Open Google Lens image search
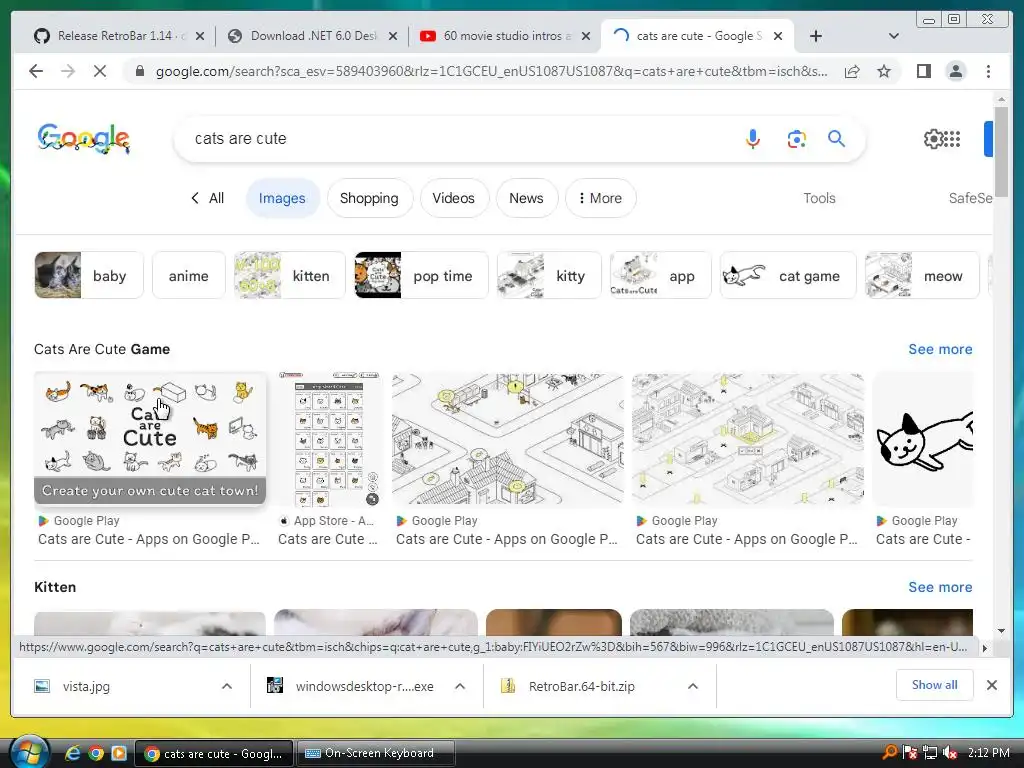This screenshot has height=768, width=1024. coord(796,138)
